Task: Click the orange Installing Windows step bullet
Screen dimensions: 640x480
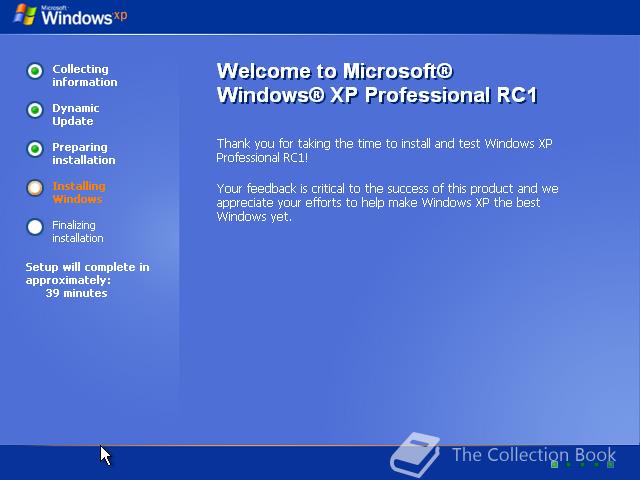Action: click(x=35, y=188)
